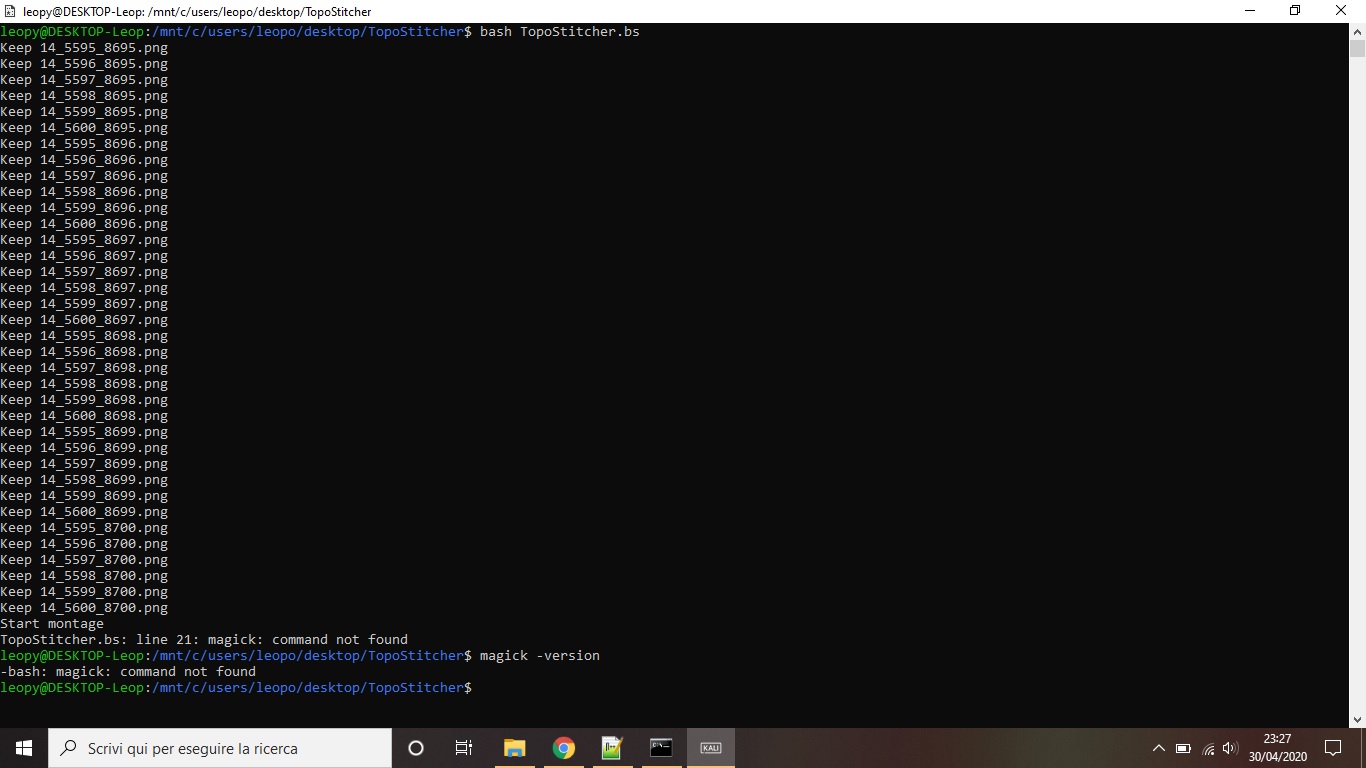Launch Notepad++ from the taskbar
The width and height of the screenshot is (1366, 768).
(x=611, y=748)
